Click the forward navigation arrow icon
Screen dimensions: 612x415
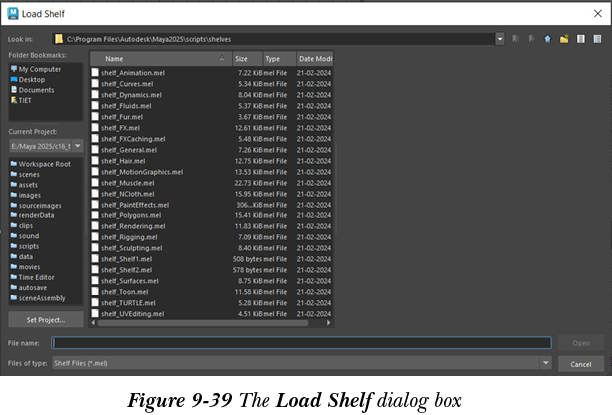coord(531,39)
